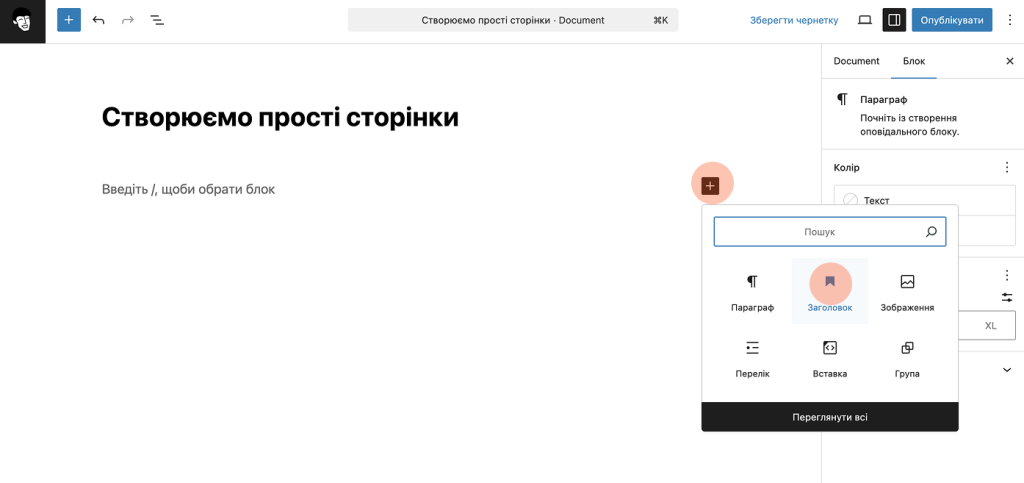Insert a Зображення block
Viewport: 1024px width, 483px height.
coord(907,292)
